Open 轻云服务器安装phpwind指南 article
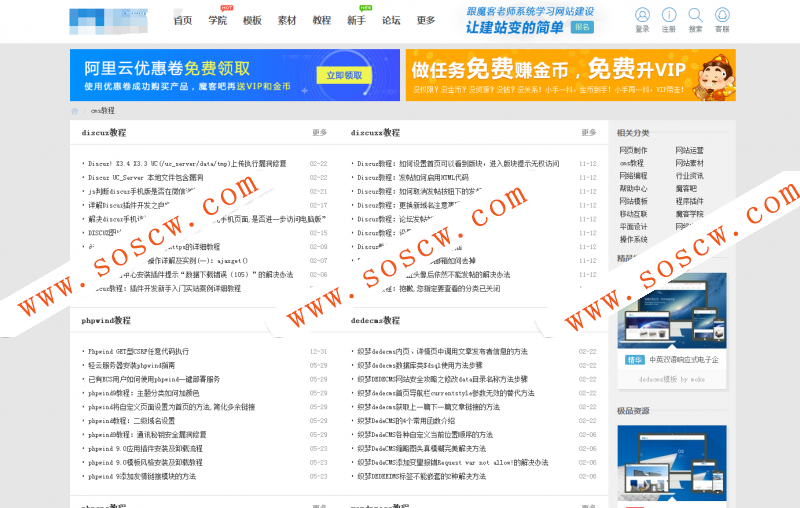The height and width of the screenshot is (508, 800). (x=131, y=365)
